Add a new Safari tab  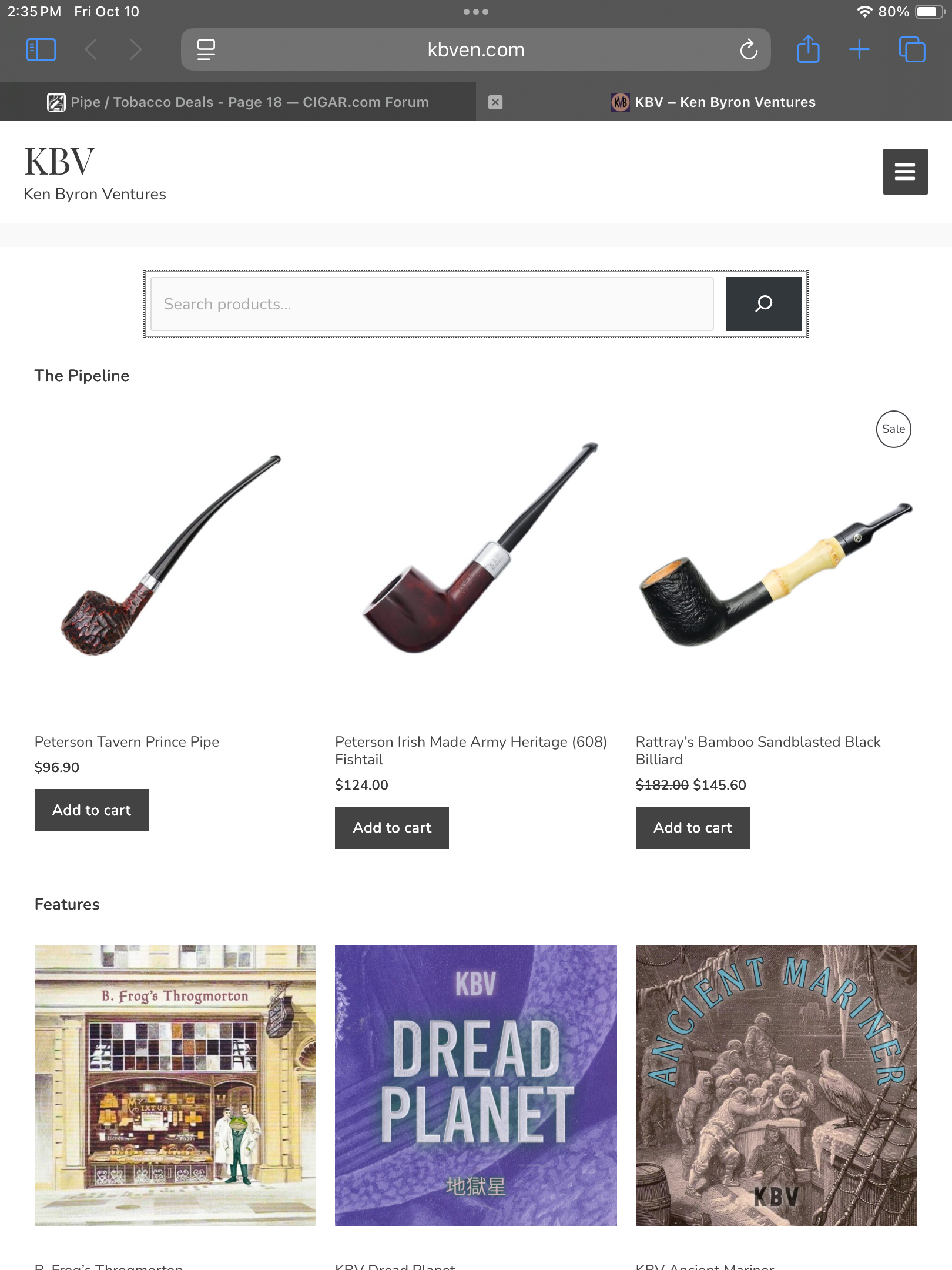click(x=859, y=49)
